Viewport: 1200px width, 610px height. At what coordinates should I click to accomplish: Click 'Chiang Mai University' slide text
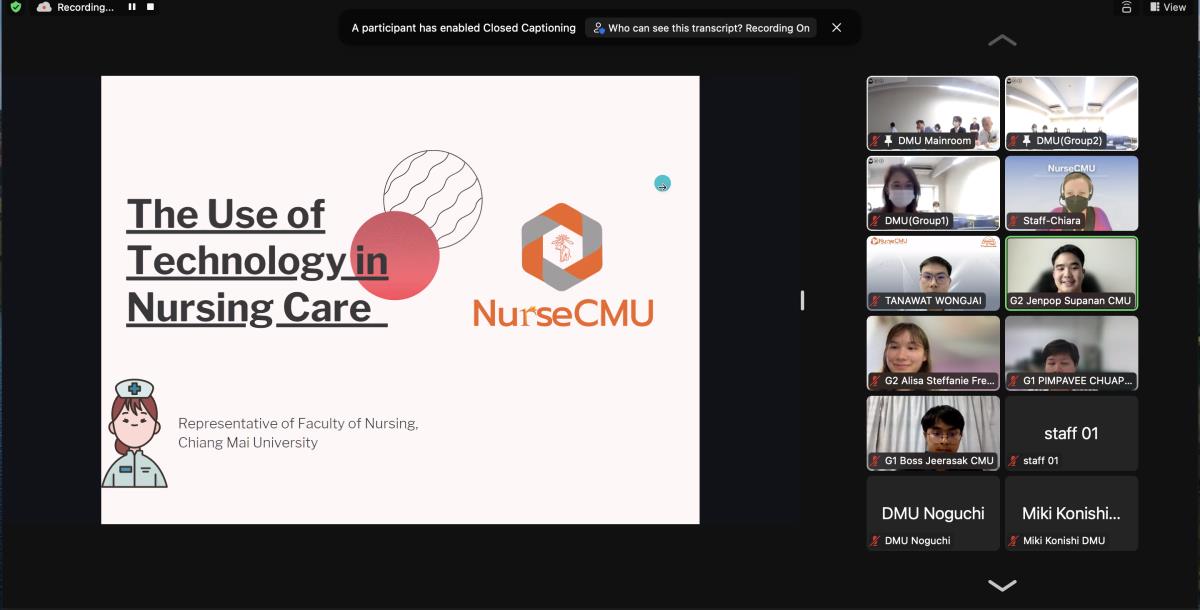tap(248, 442)
